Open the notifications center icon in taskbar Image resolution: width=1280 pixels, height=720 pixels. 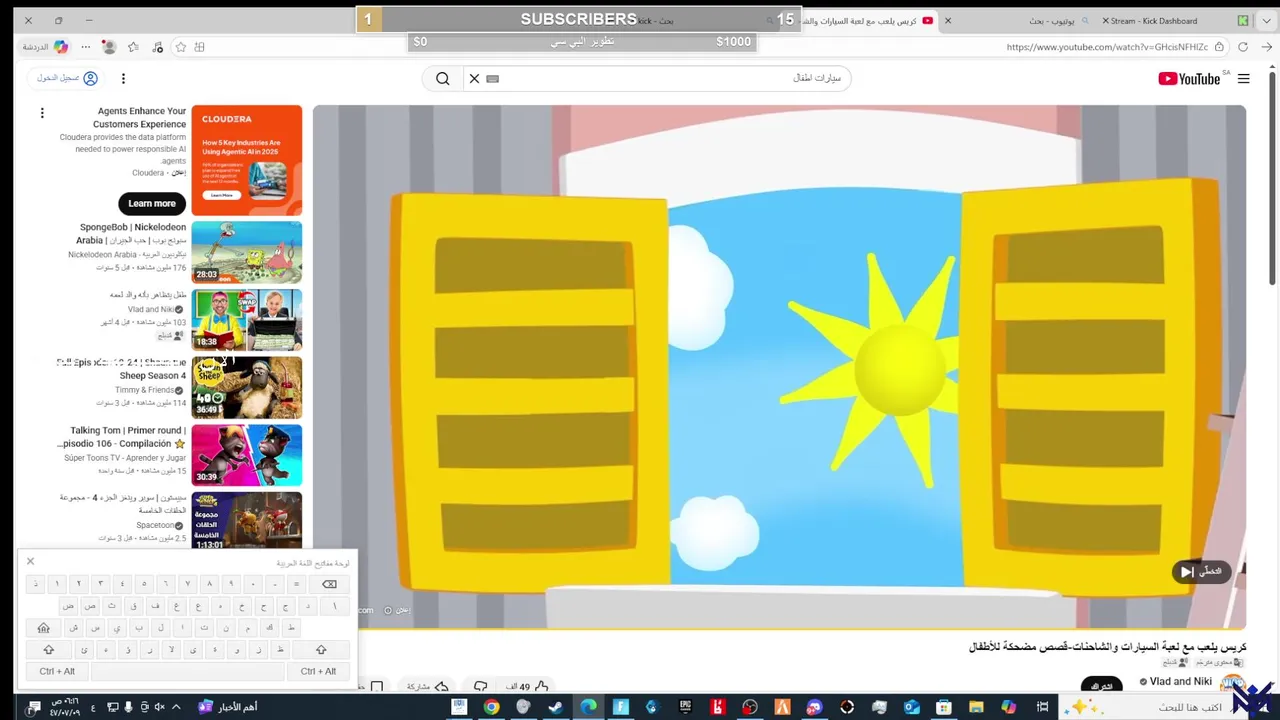[x=34, y=707]
